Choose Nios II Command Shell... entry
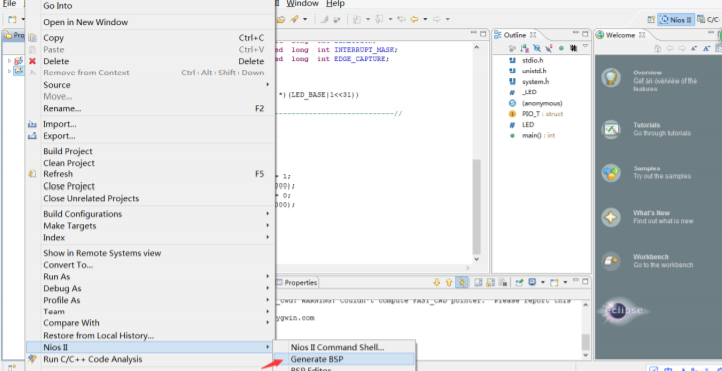Image resolution: width=722 pixels, height=371 pixels. [344, 347]
